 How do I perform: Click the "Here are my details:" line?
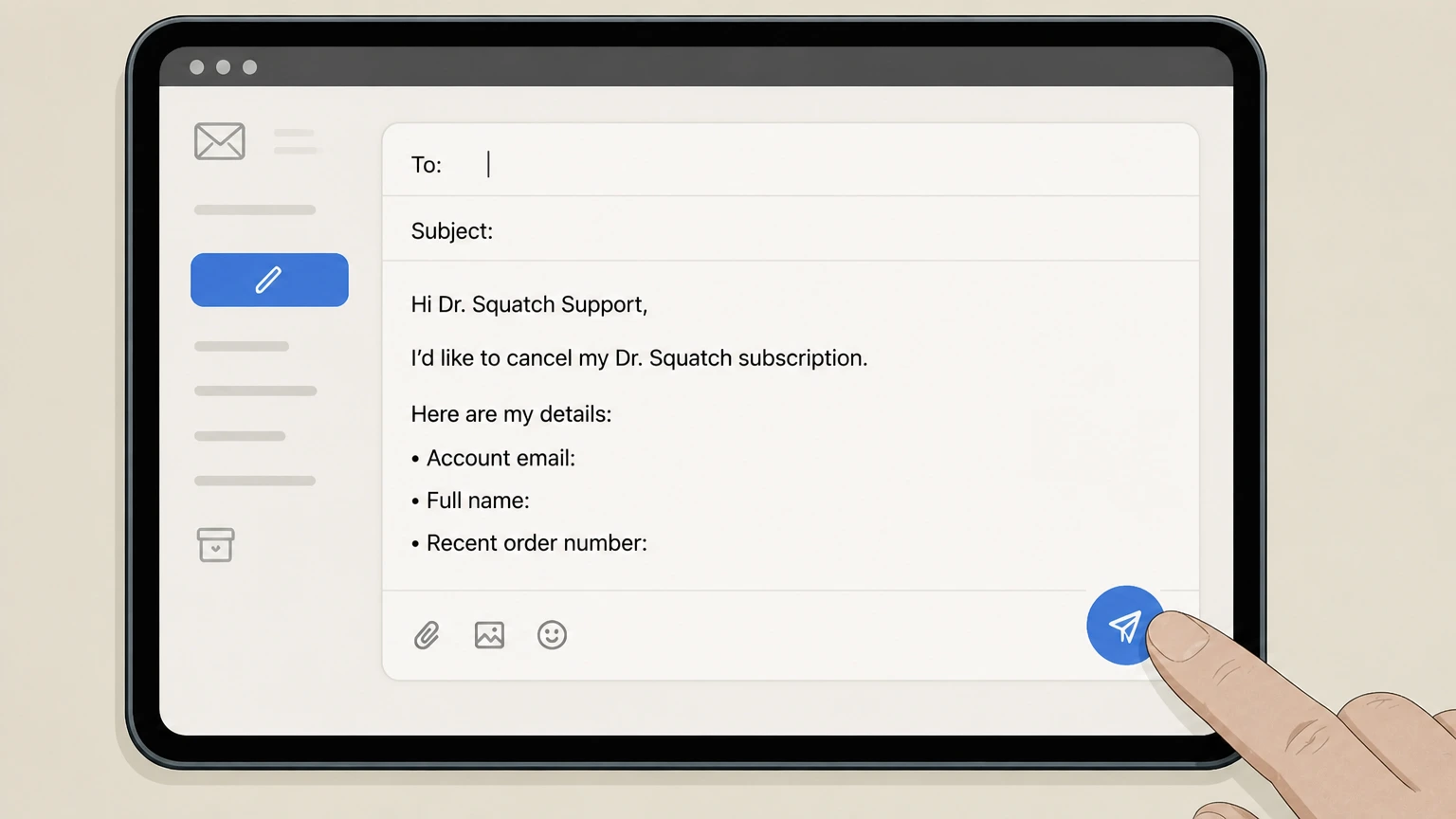(x=511, y=414)
